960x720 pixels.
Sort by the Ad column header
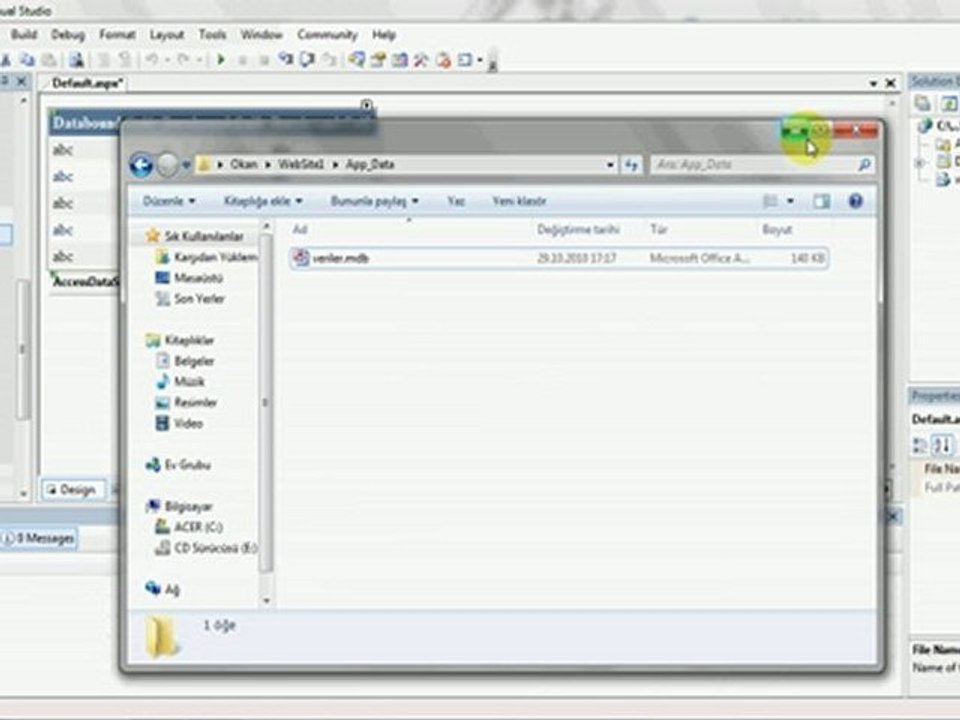coord(300,230)
